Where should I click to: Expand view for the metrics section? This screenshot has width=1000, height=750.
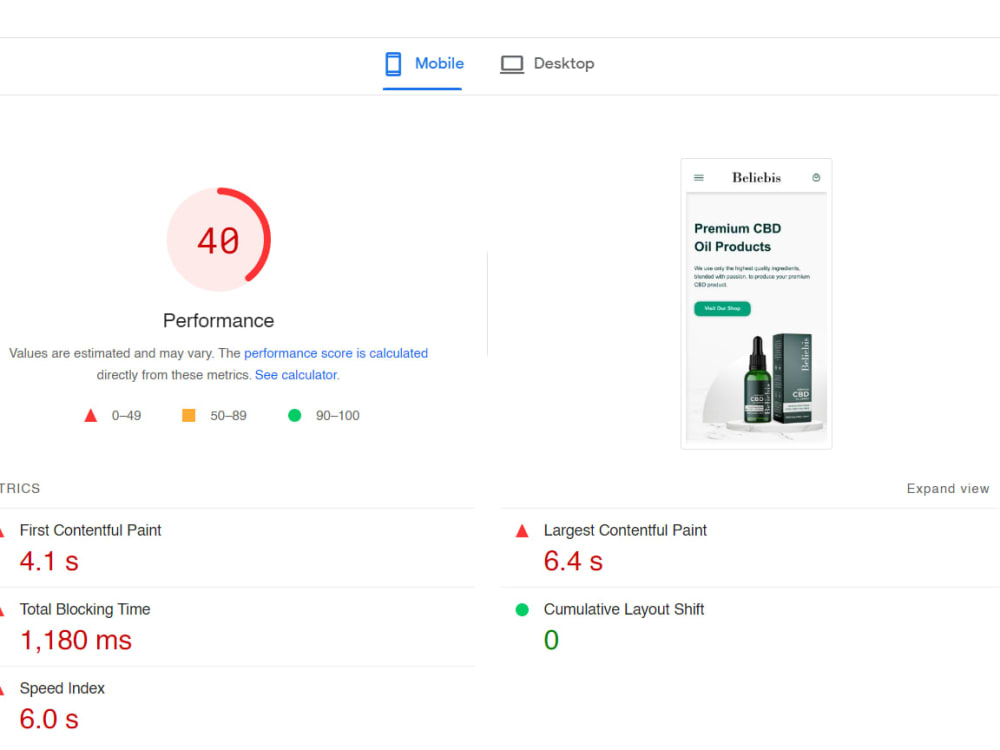tap(947, 488)
